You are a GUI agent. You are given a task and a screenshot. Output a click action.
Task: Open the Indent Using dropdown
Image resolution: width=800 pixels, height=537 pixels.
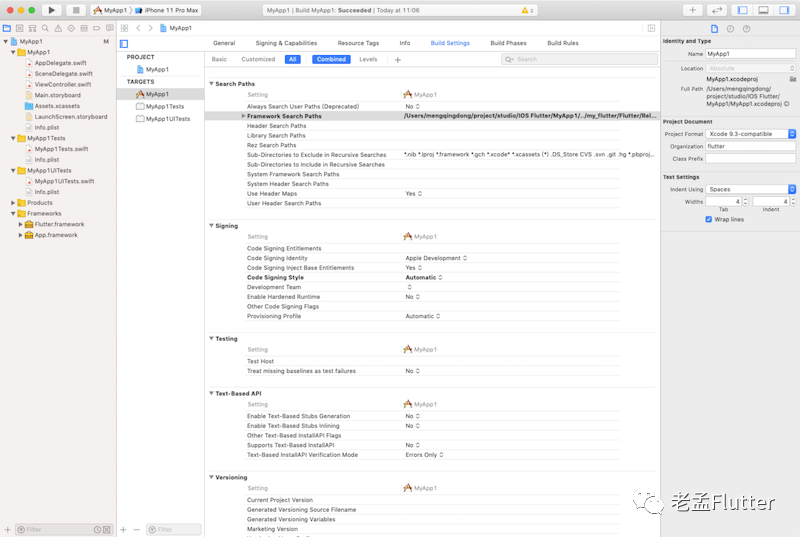point(751,189)
